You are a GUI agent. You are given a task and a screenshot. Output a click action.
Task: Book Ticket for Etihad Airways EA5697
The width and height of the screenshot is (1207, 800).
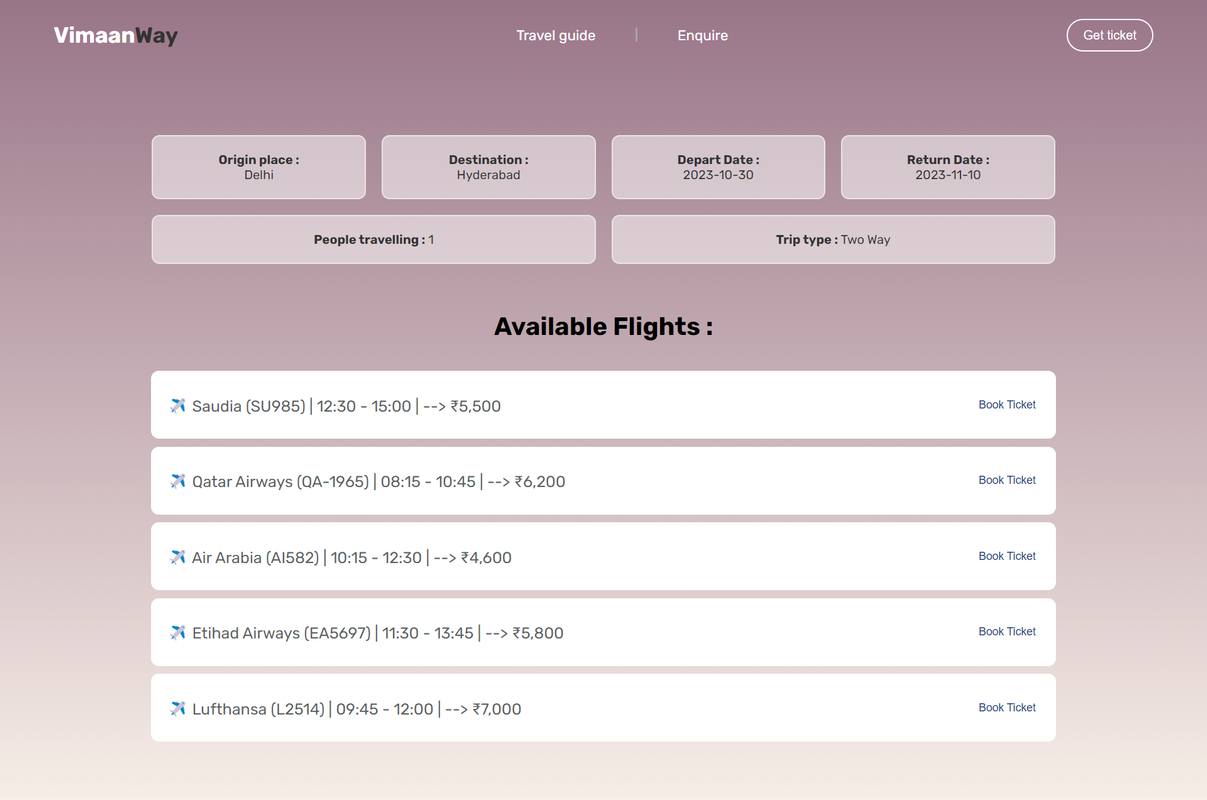[1007, 632]
